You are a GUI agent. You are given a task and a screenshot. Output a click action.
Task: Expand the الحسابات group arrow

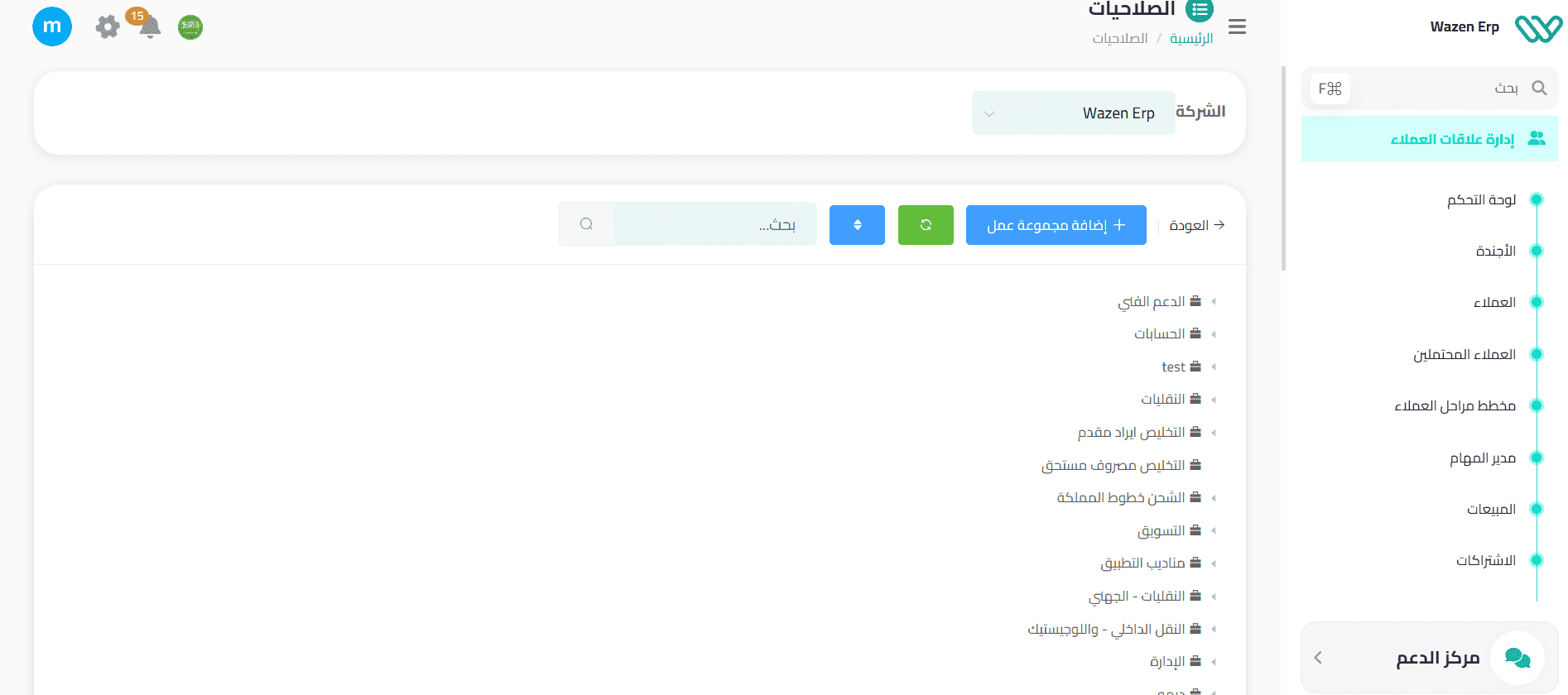1214,334
